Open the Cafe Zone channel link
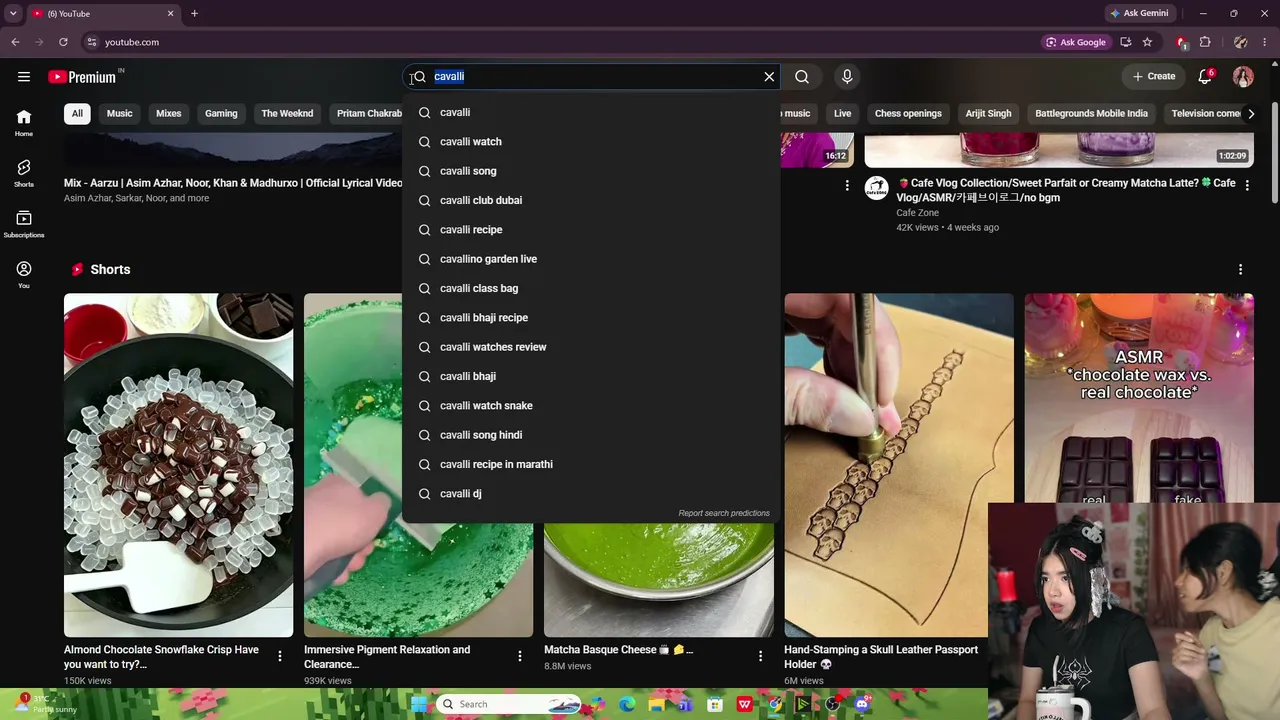 916,213
